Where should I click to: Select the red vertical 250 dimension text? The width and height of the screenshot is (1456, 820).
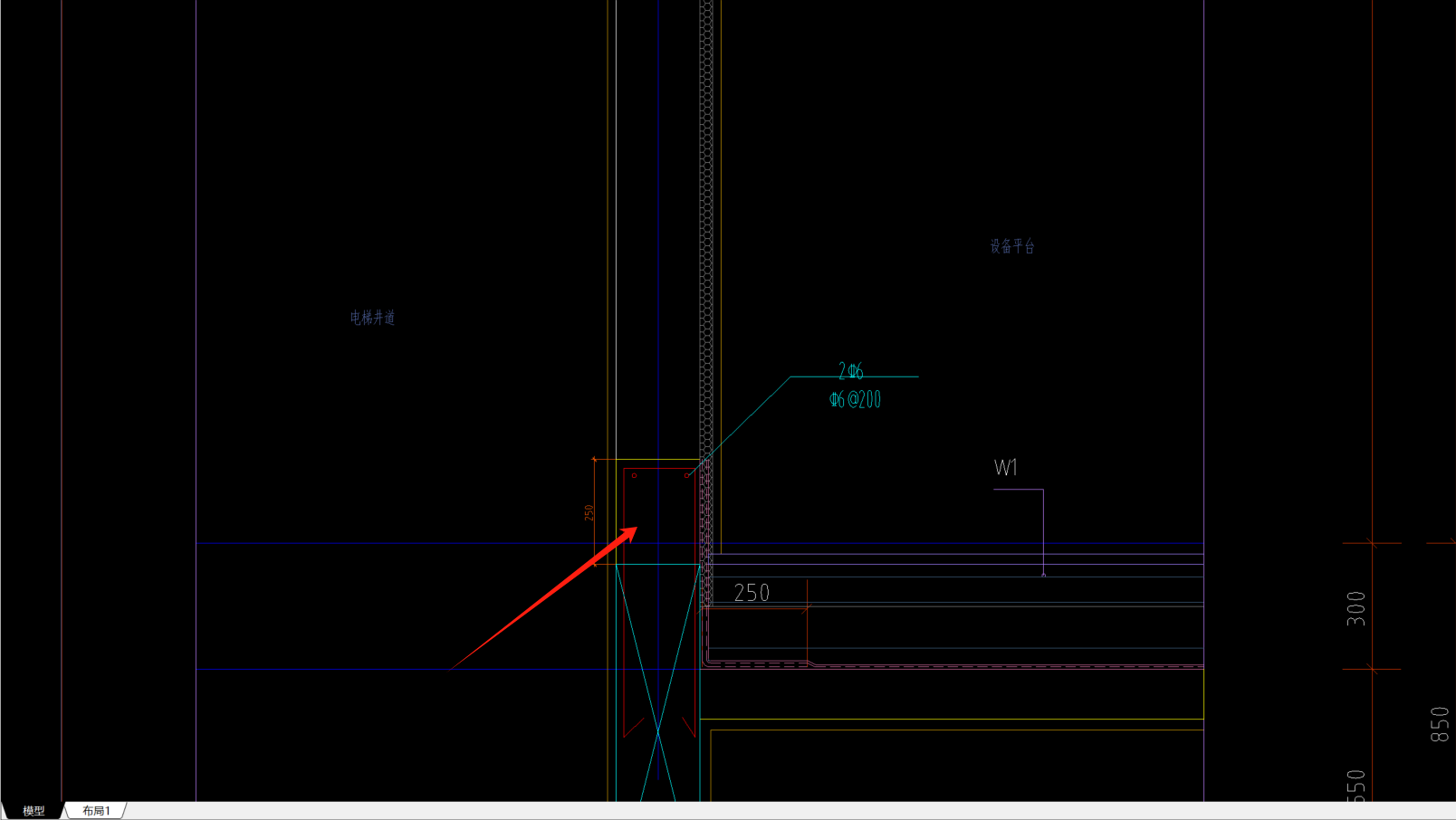coord(589,513)
